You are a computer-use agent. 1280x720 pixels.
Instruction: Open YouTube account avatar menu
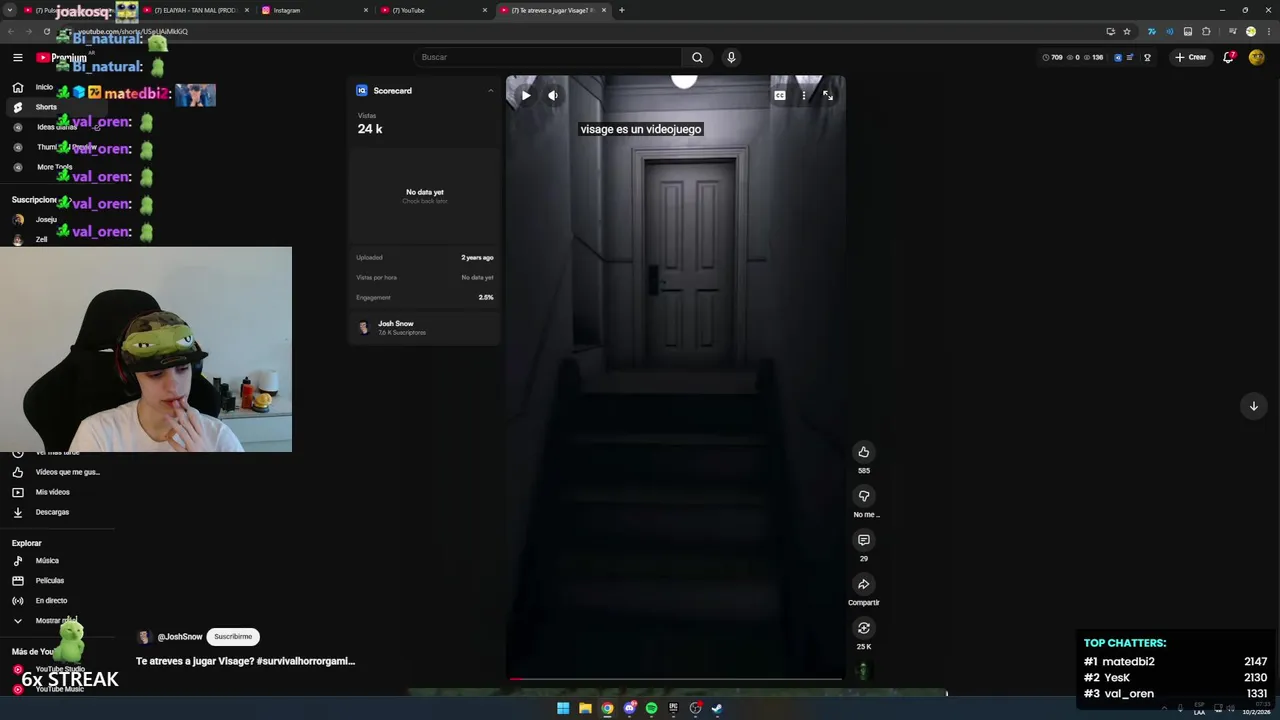(1257, 57)
